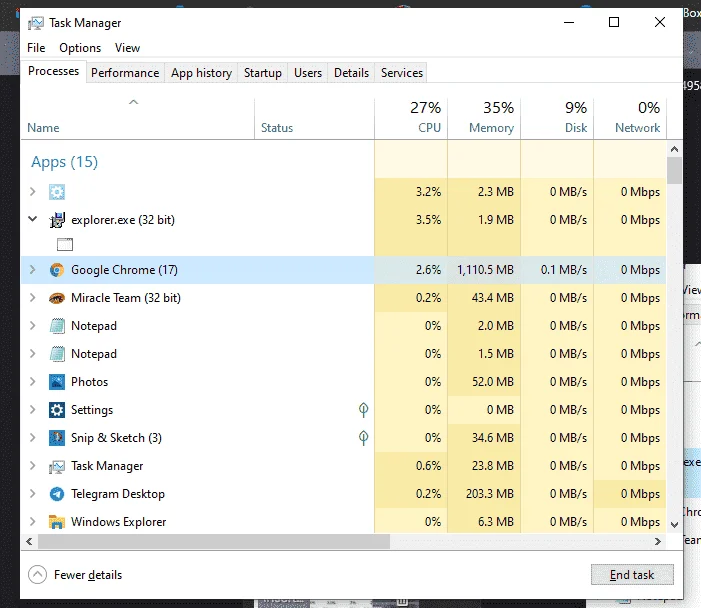Switch to the Performance tab
Screen dimensions: 701x608
click(x=125, y=73)
